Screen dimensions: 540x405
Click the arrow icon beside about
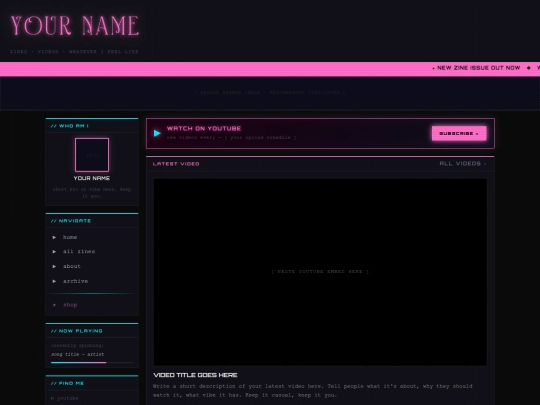point(54,267)
